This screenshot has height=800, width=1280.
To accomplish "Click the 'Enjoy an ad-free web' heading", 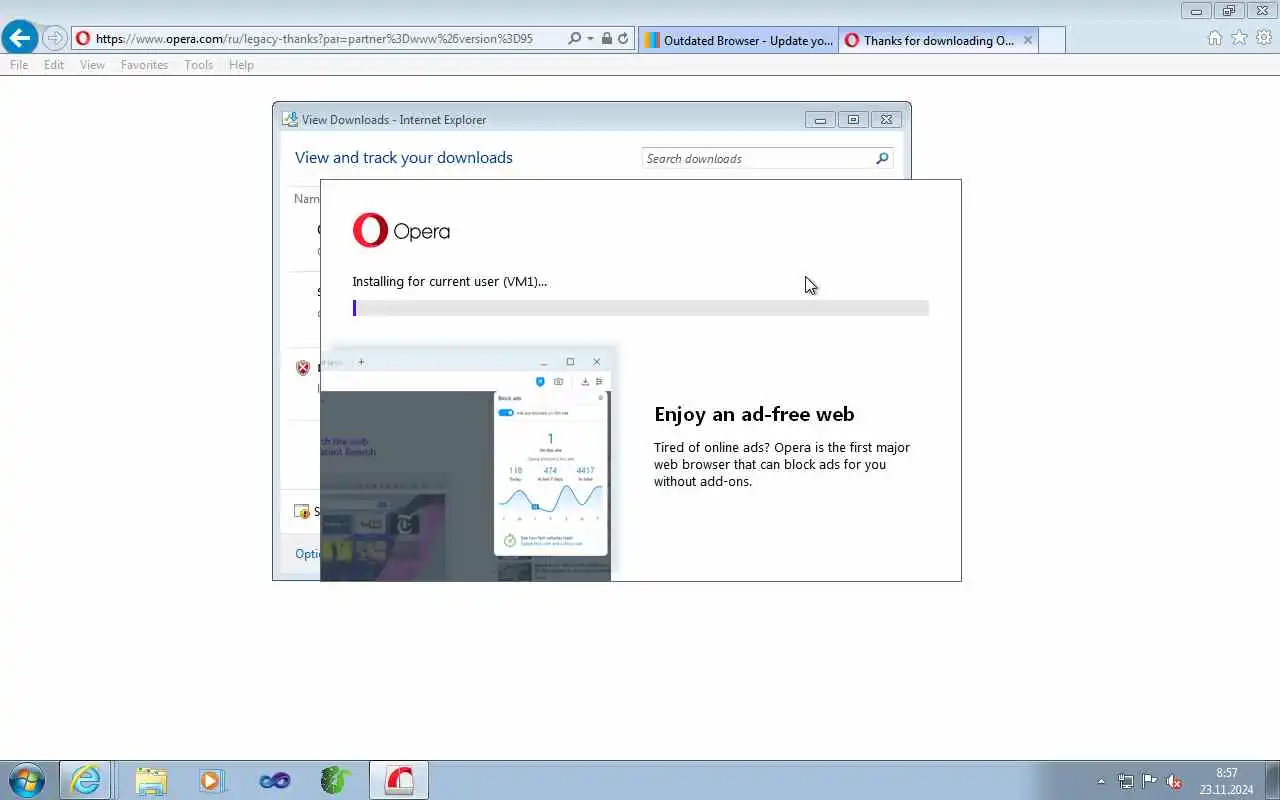I will tap(754, 414).
